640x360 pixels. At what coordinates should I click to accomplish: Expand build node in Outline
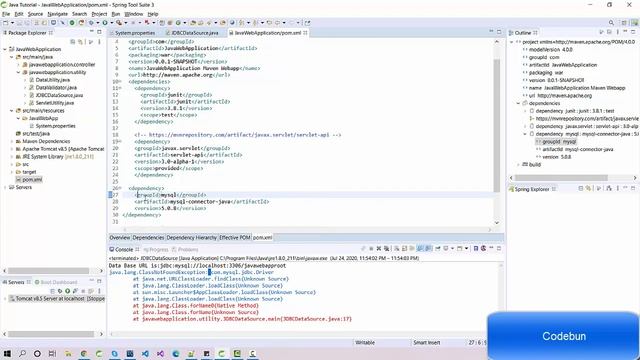point(518,164)
